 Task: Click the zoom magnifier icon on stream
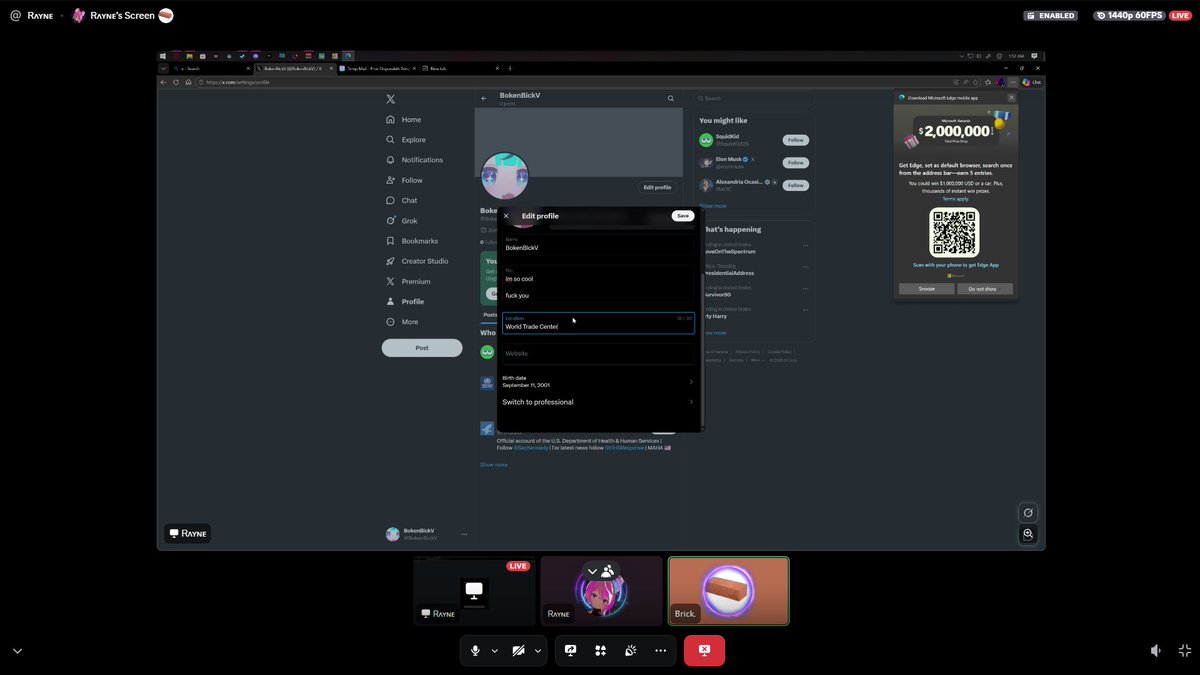pyautogui.click(x=1027, y=534)
